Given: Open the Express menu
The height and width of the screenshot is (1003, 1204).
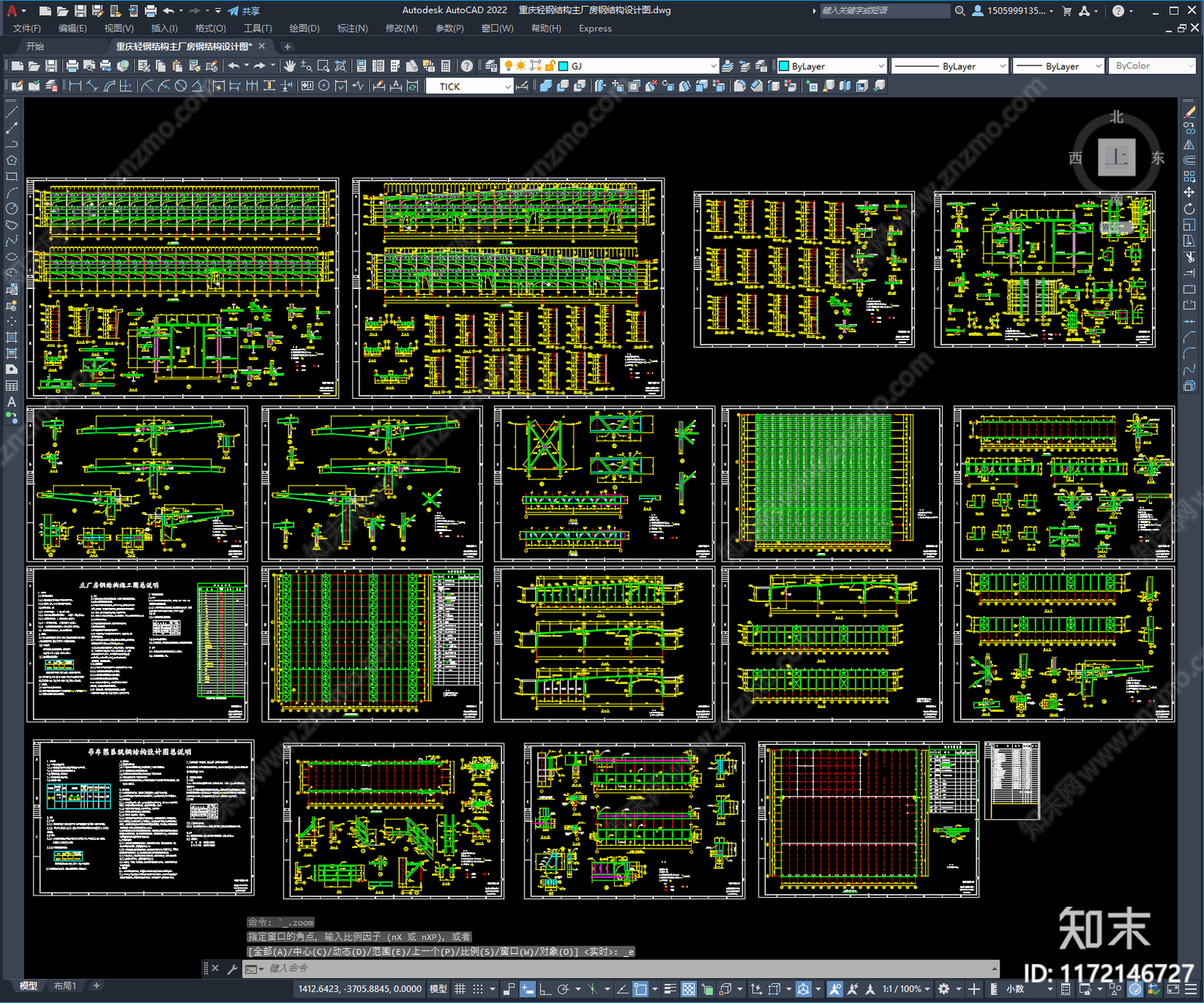Looking at the screenshot, I should 595,29.
